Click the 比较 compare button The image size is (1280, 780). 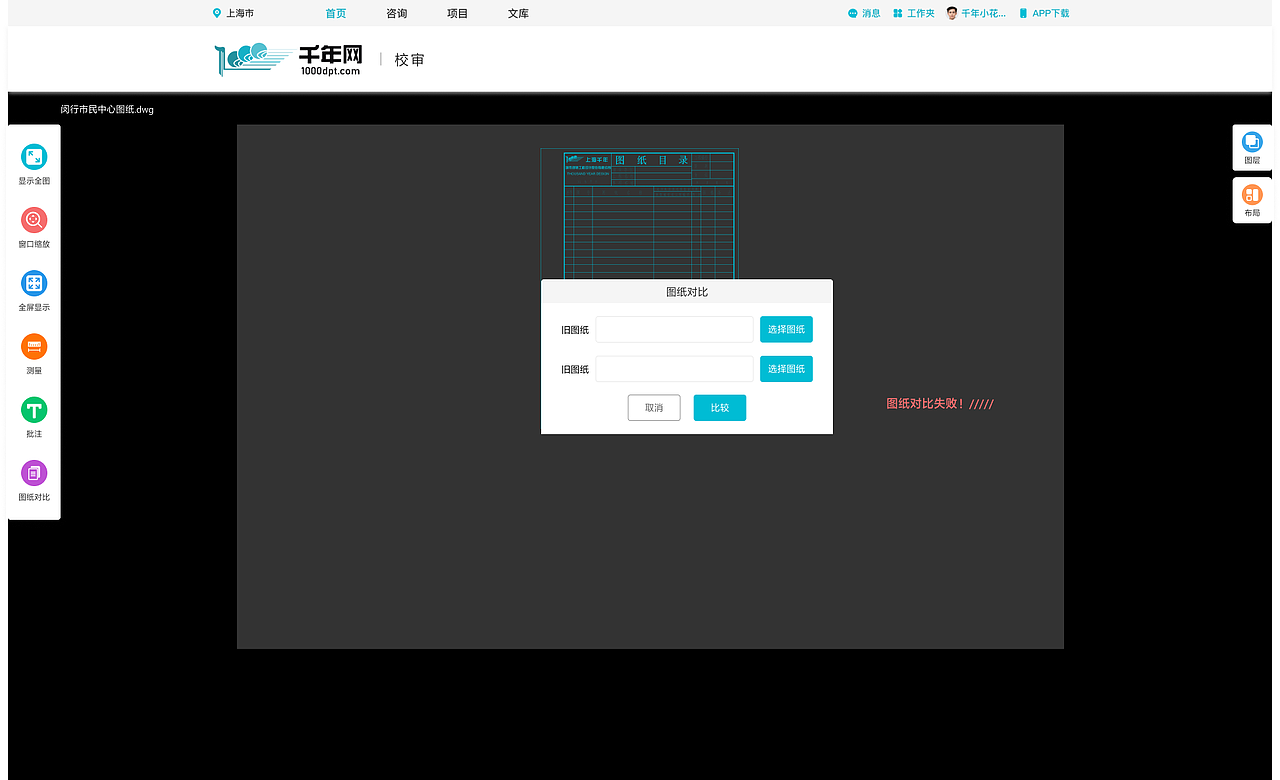coord(720,408)
